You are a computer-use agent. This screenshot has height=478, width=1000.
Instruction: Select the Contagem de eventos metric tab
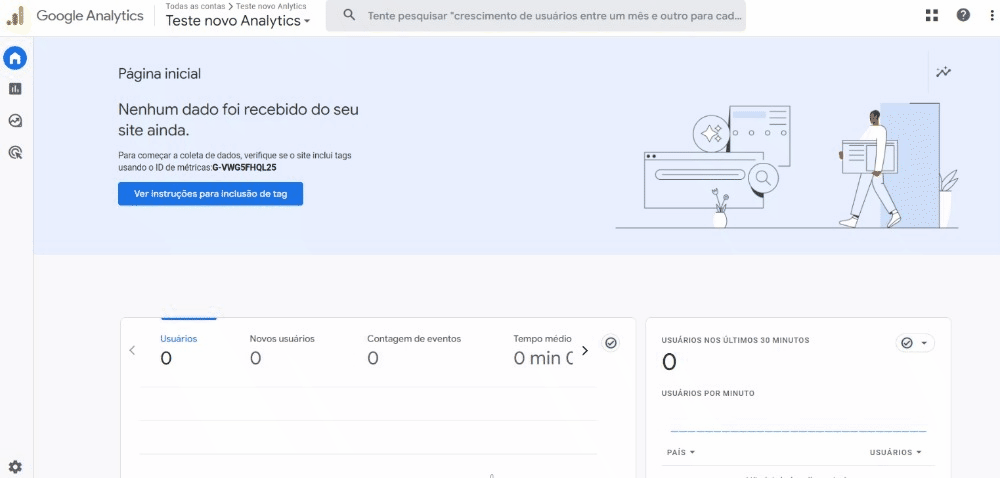[414, 350]
